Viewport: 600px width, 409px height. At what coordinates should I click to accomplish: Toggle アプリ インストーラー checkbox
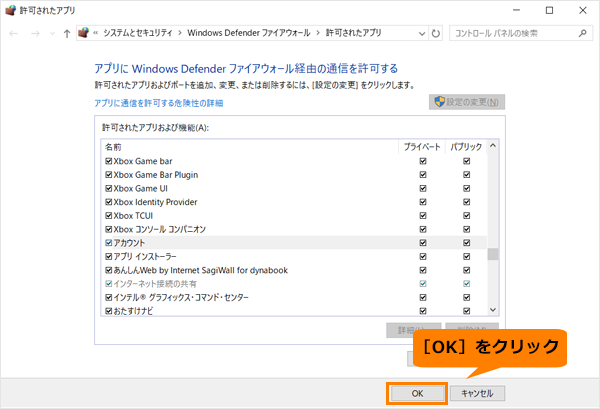(x=109, y=256)
